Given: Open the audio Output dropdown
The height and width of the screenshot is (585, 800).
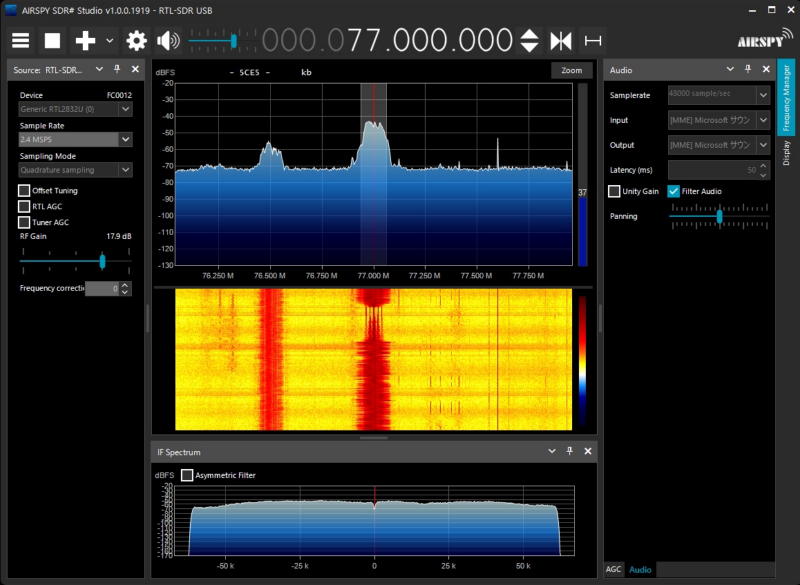Looking at the screenshot, I should coord(719,145).
